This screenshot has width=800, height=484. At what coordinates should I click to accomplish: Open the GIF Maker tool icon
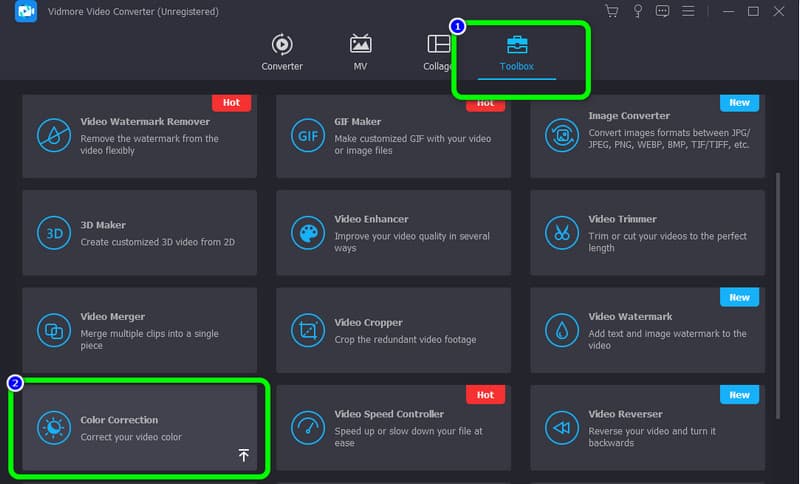pos(306,135)
